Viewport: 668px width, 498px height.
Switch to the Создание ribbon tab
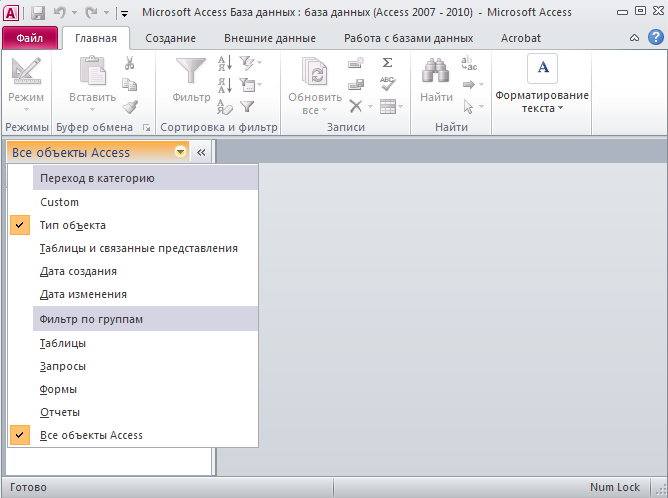point(170,38)
